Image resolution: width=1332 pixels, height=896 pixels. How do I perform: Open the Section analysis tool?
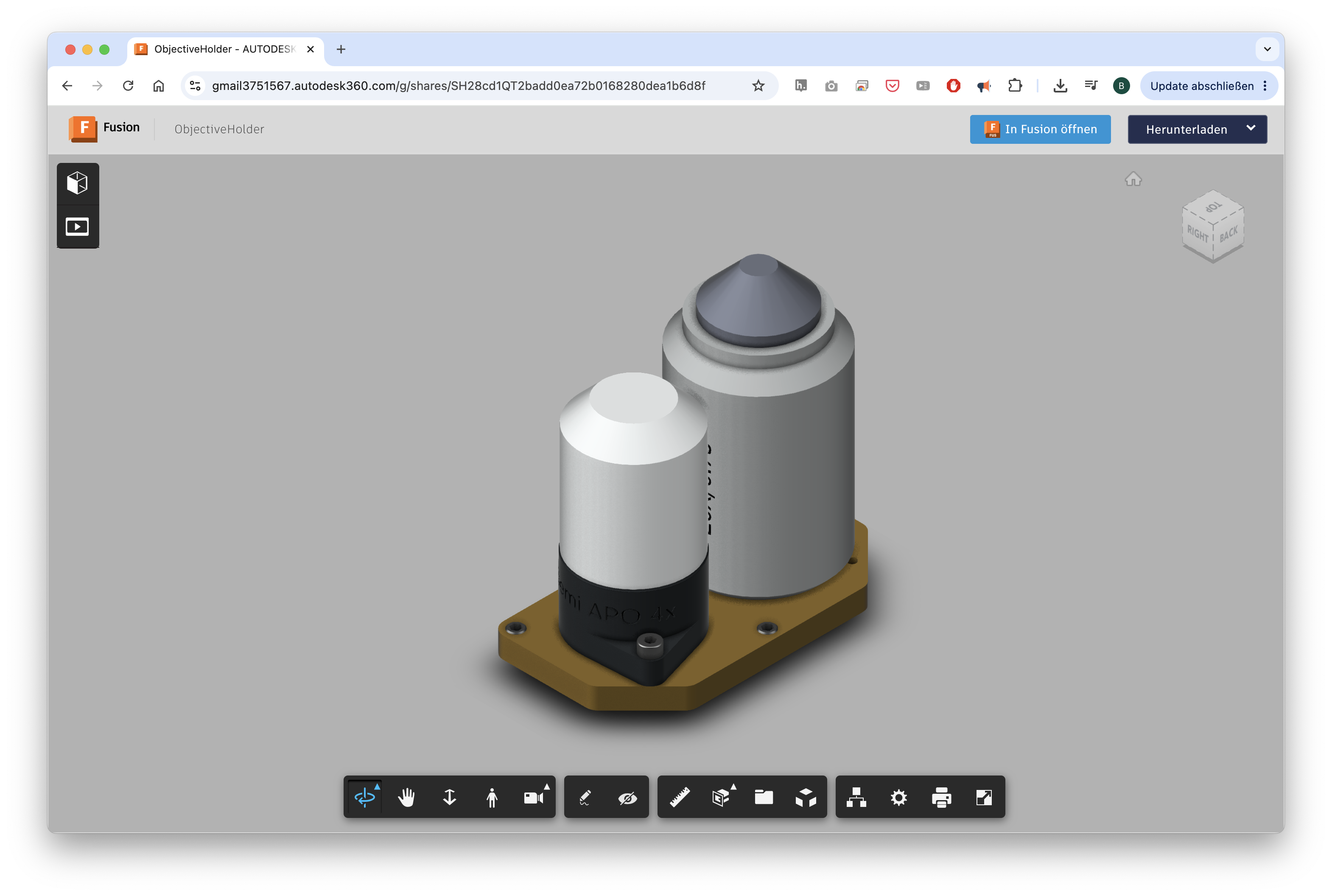[x=721, y=798]
